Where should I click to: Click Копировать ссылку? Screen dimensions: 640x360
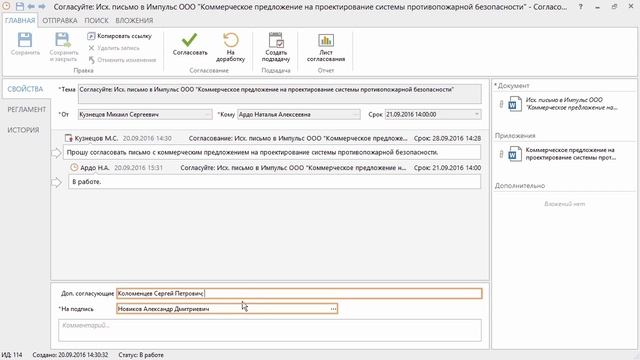[119, 36]
